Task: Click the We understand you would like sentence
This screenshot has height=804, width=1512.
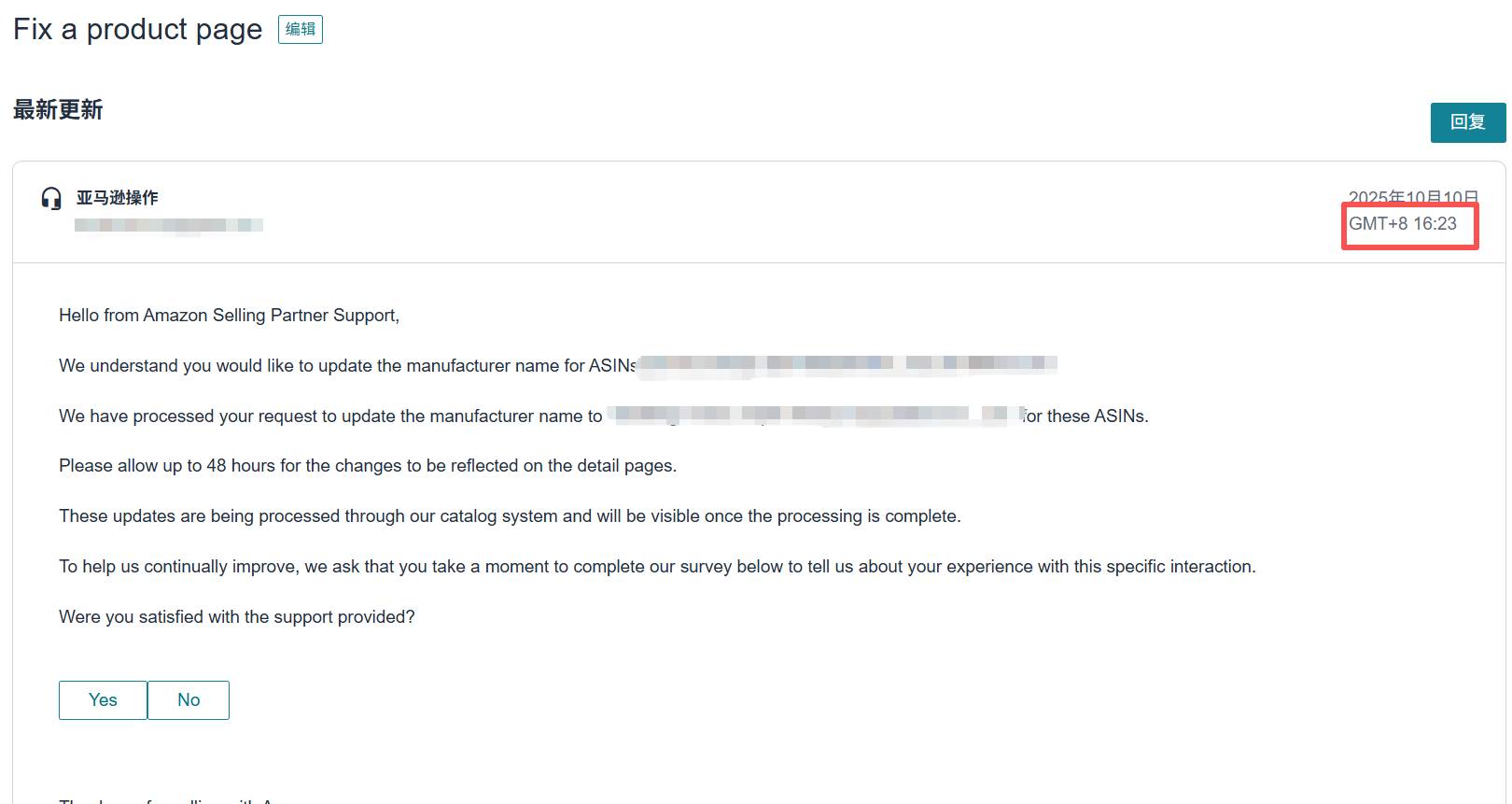Action: [347, 366]
